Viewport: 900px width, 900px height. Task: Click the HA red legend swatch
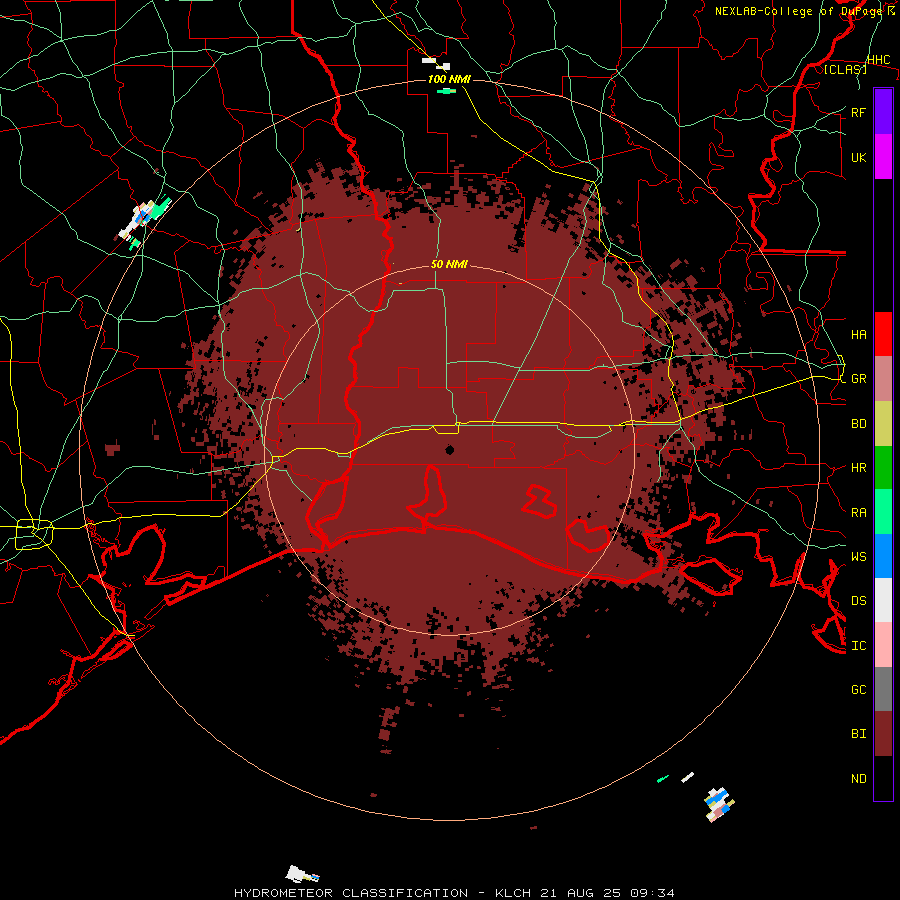883,334
